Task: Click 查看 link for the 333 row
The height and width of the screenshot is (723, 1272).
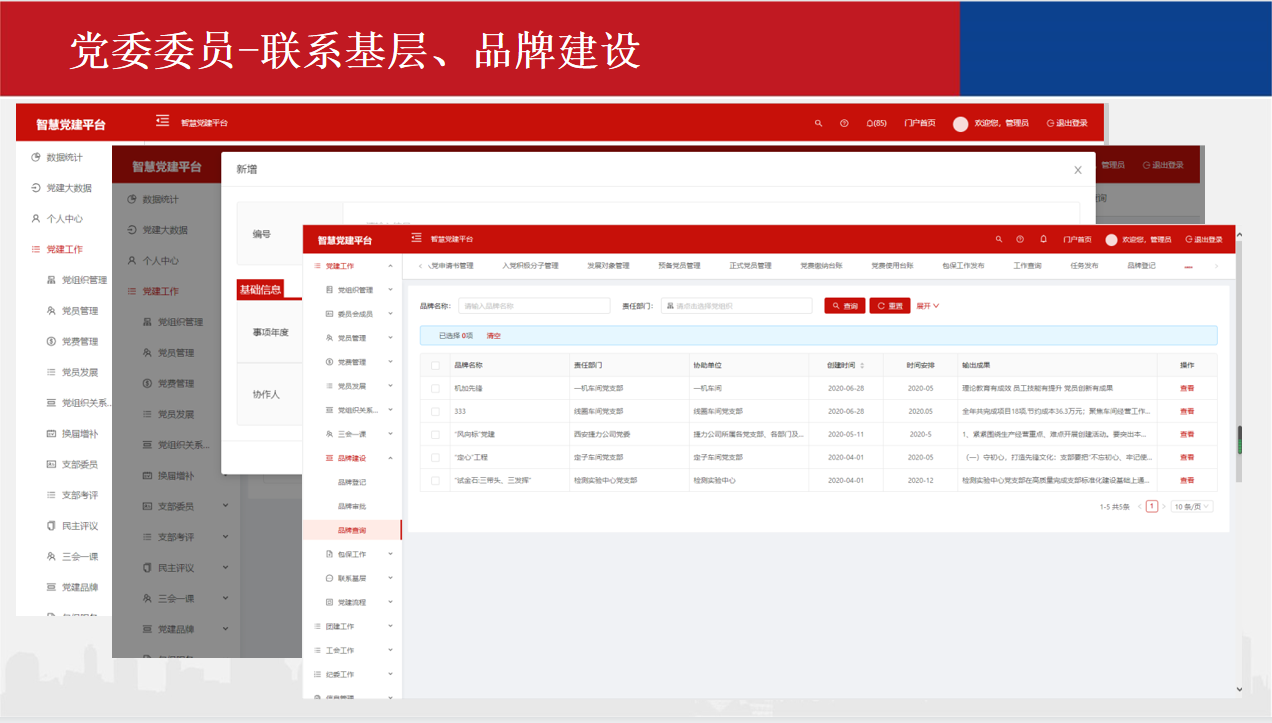Action: click(1186, 412)
